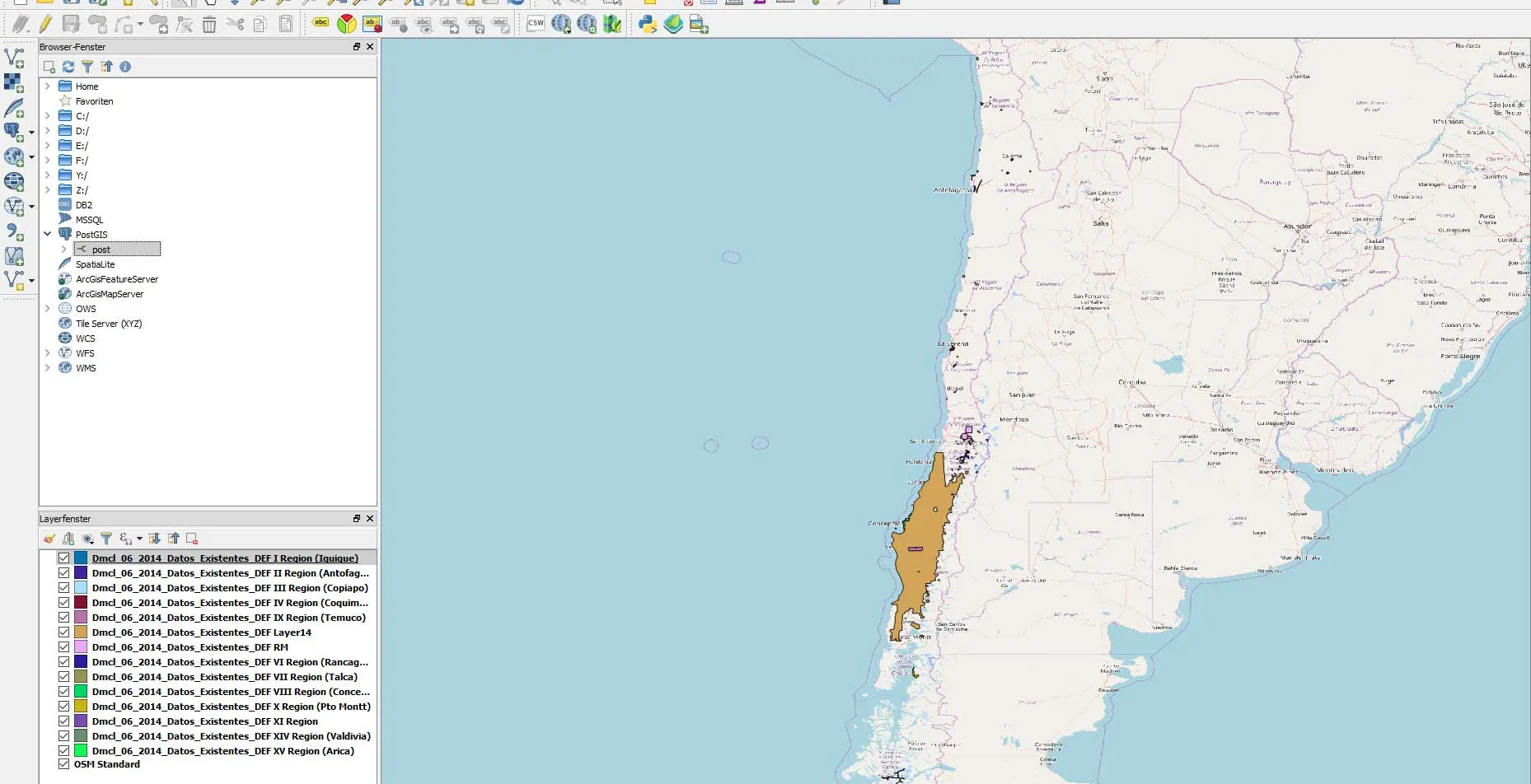The height and width of the screenshot is (784, 1531).
Task: Click the add PostGIS layer elephant icon
Action: tap(13, 132)
